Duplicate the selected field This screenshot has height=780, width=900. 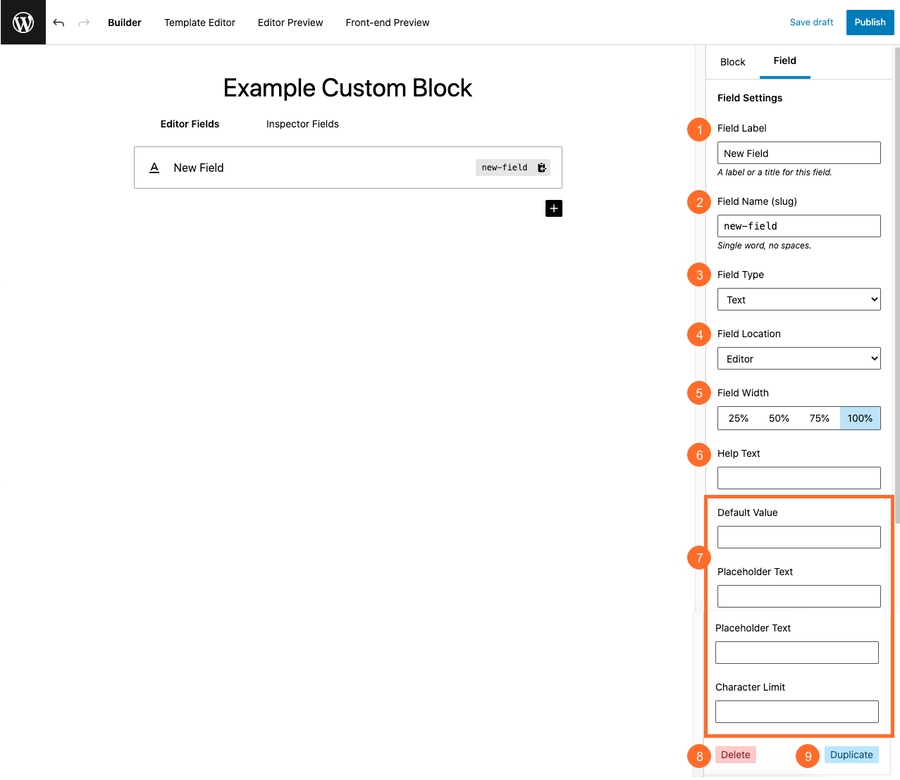851,755
